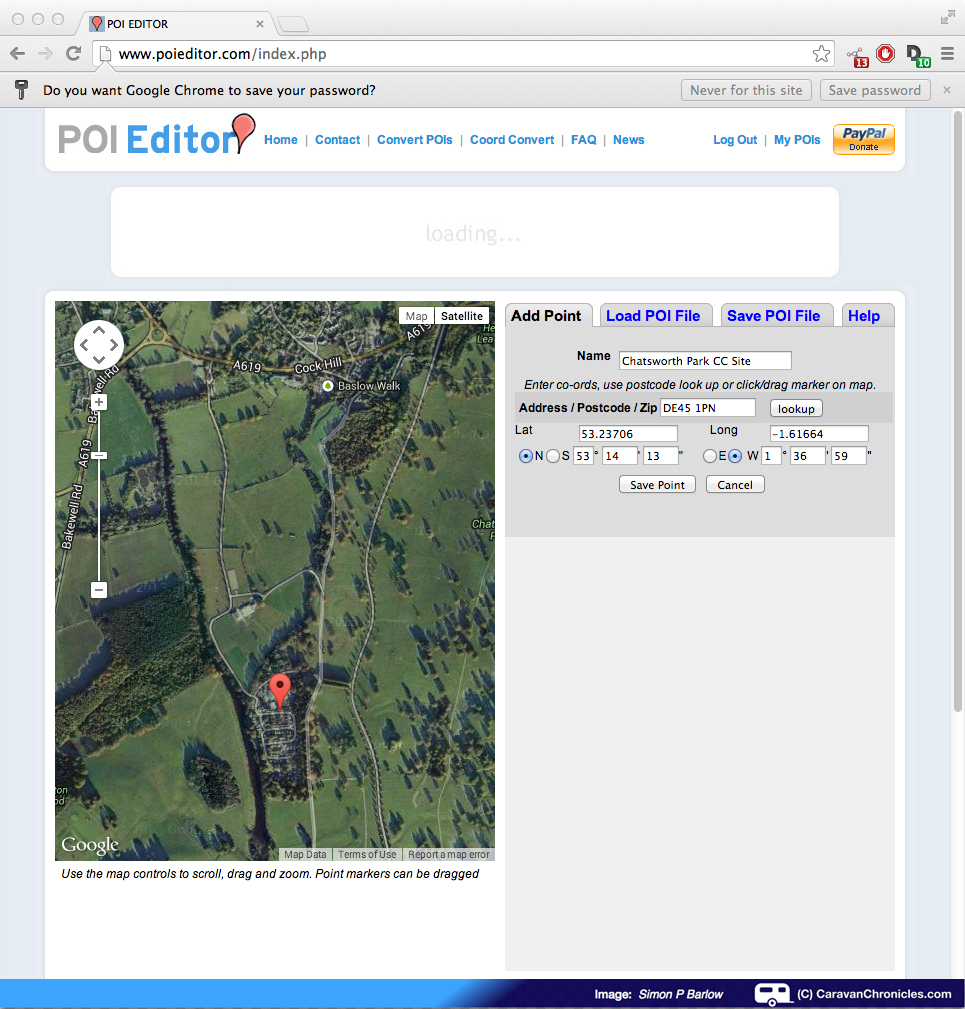
Task: Open the Save POI File tab
Action: coord(773,316)
